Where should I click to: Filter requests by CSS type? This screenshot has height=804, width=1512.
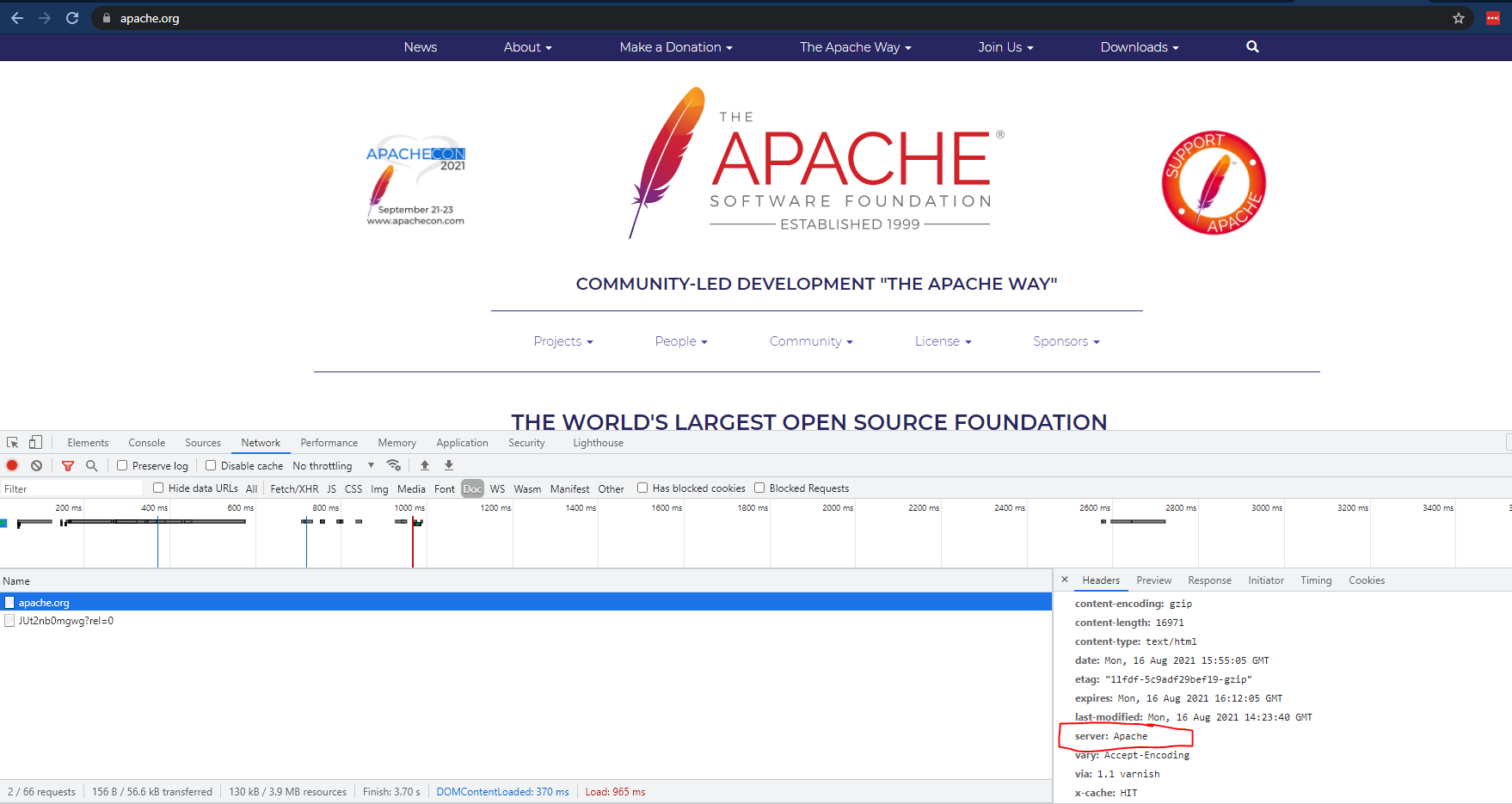tap(353, 488)
